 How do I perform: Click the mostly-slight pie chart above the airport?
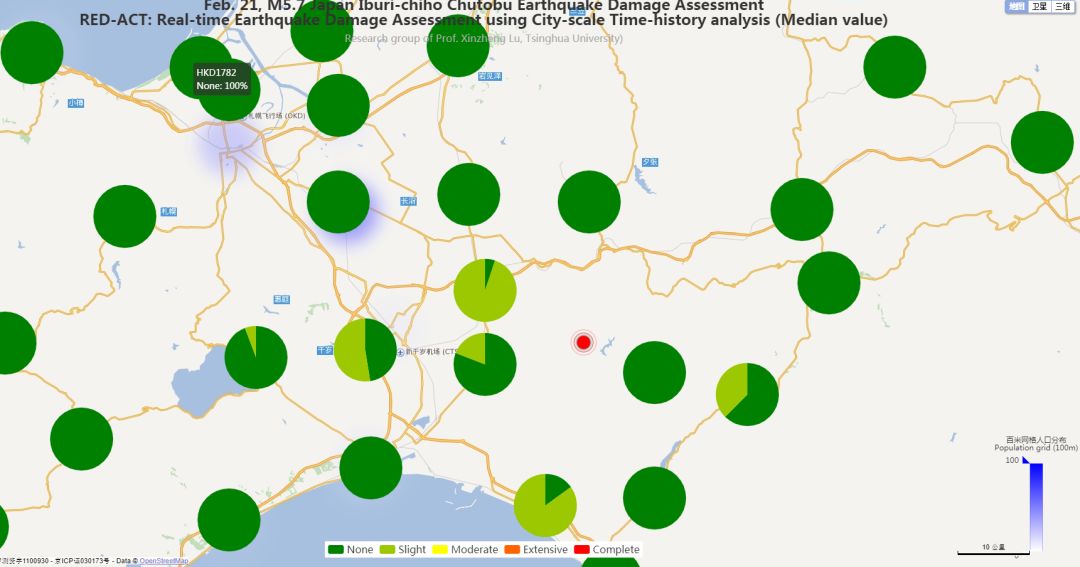click(x=485, y=290)
